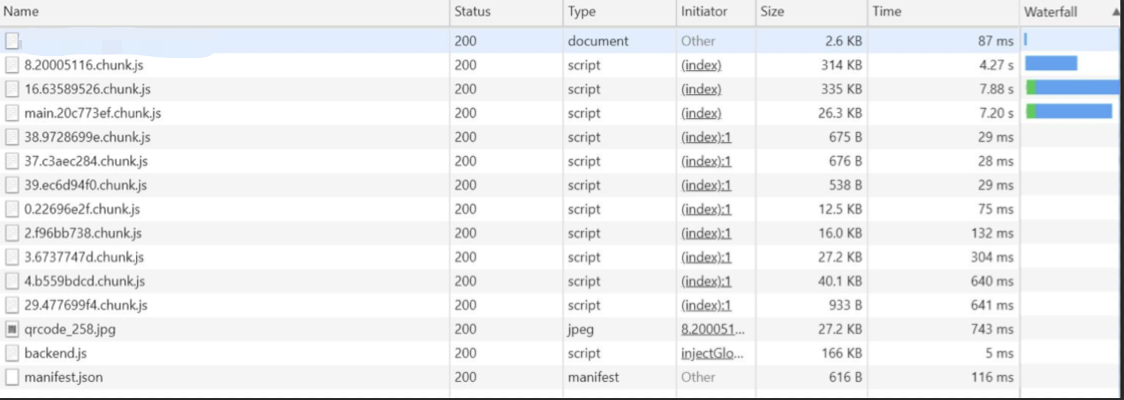Sort requests by Size column header
The width and height of the screenshot is (1124, 400).
point(772,12)
